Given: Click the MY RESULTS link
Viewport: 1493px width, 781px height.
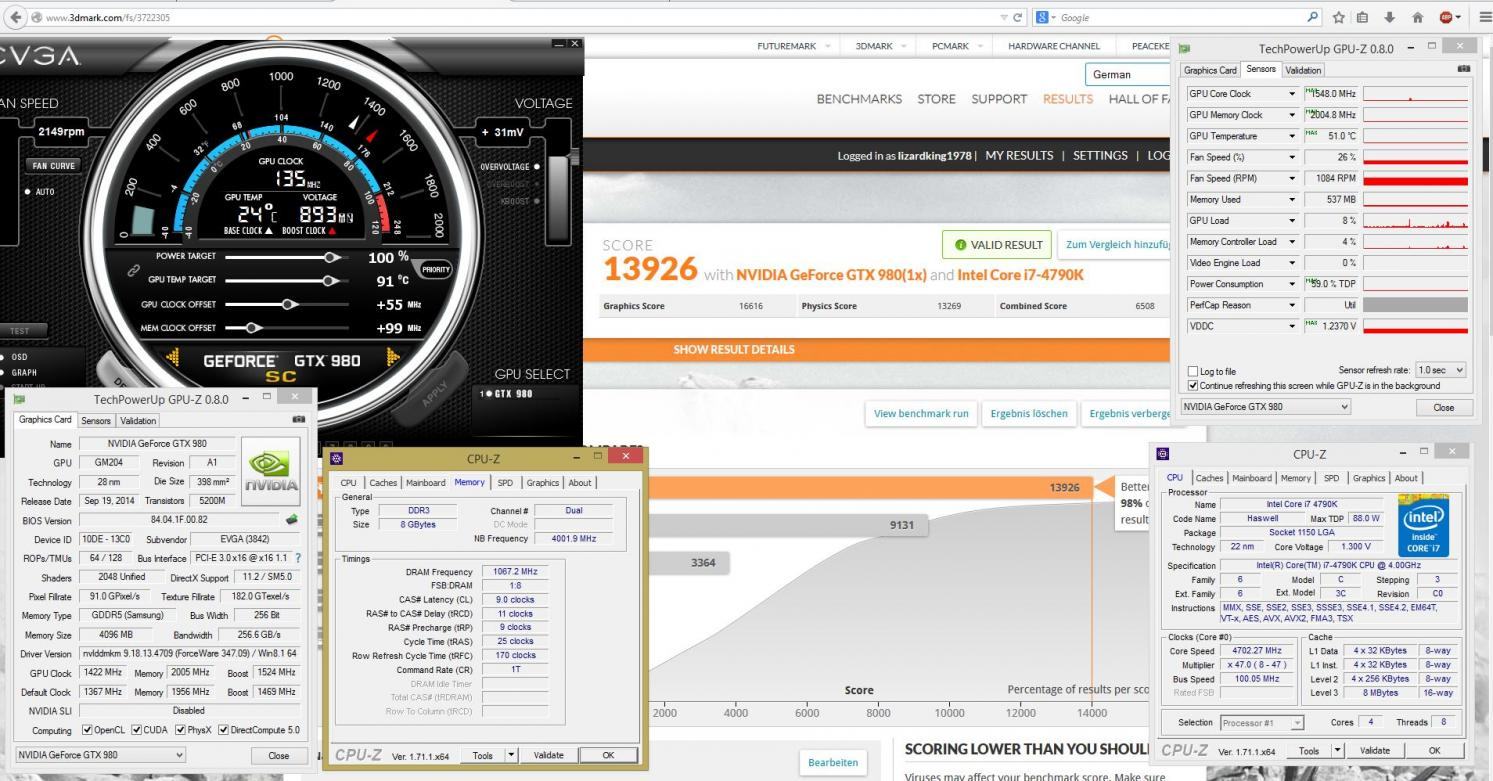Looking at the screenshot, I should (x=1019, y=156).
